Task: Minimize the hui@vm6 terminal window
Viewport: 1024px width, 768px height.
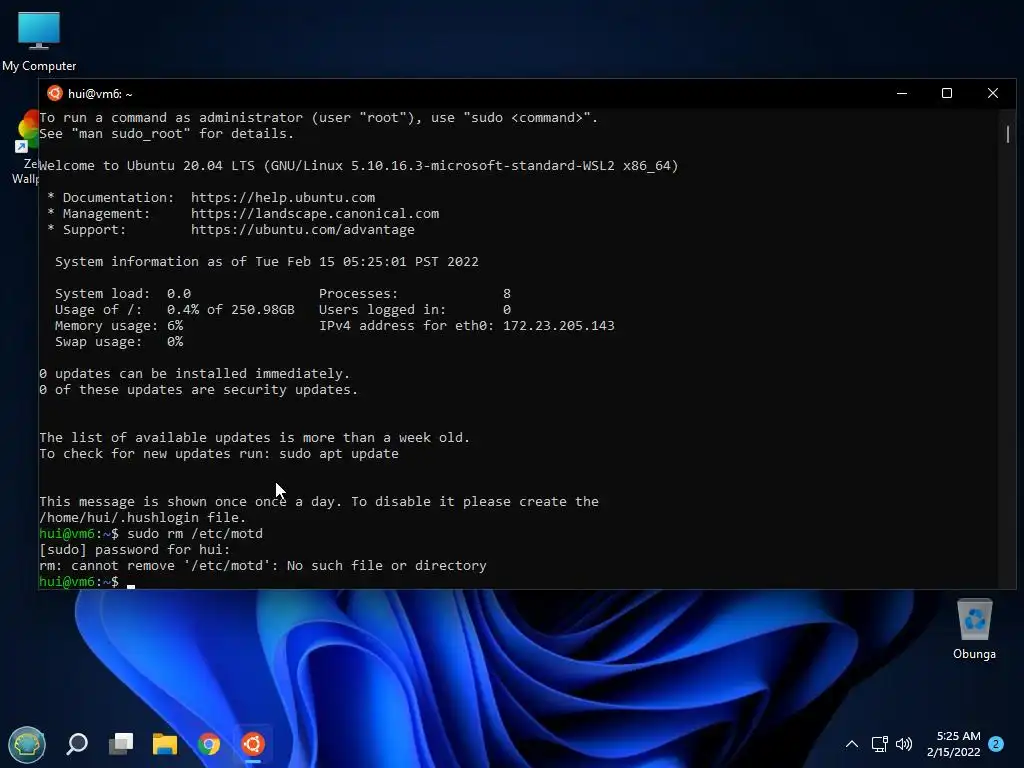Action: 902,93
